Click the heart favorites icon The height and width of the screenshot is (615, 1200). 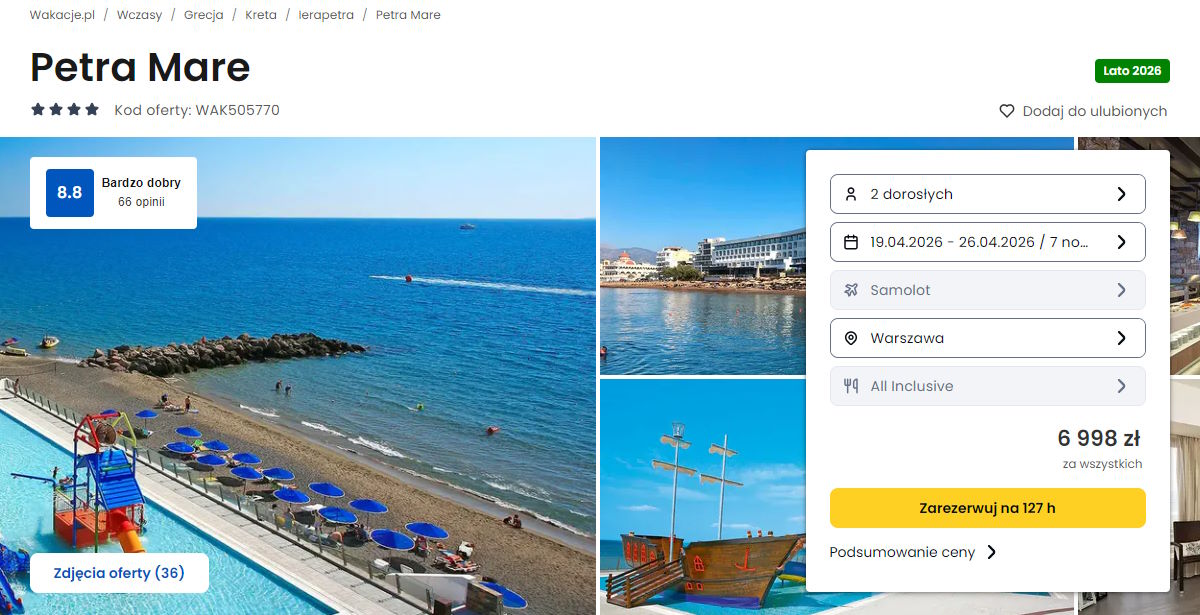pos(1007,111)
